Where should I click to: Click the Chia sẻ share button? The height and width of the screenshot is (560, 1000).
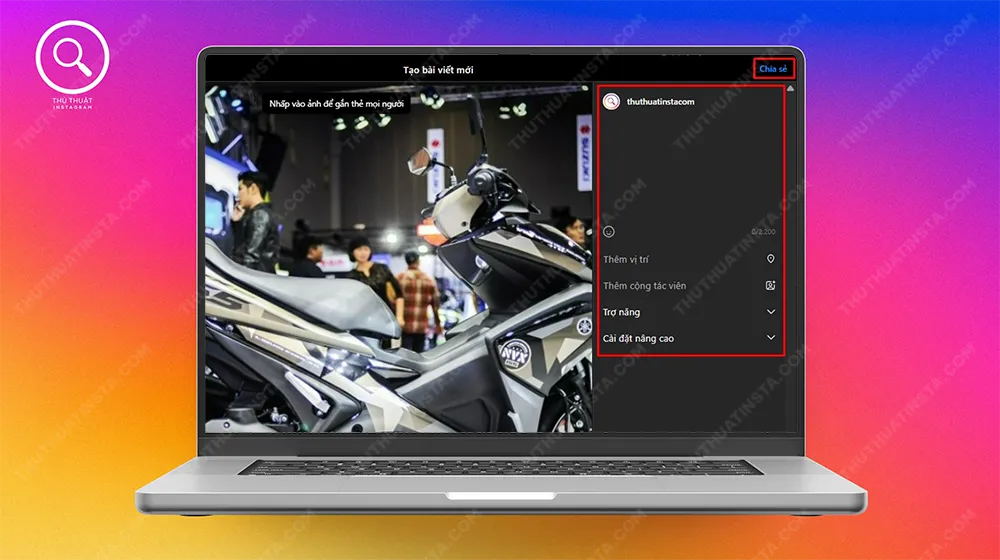(x=773, y=69)
